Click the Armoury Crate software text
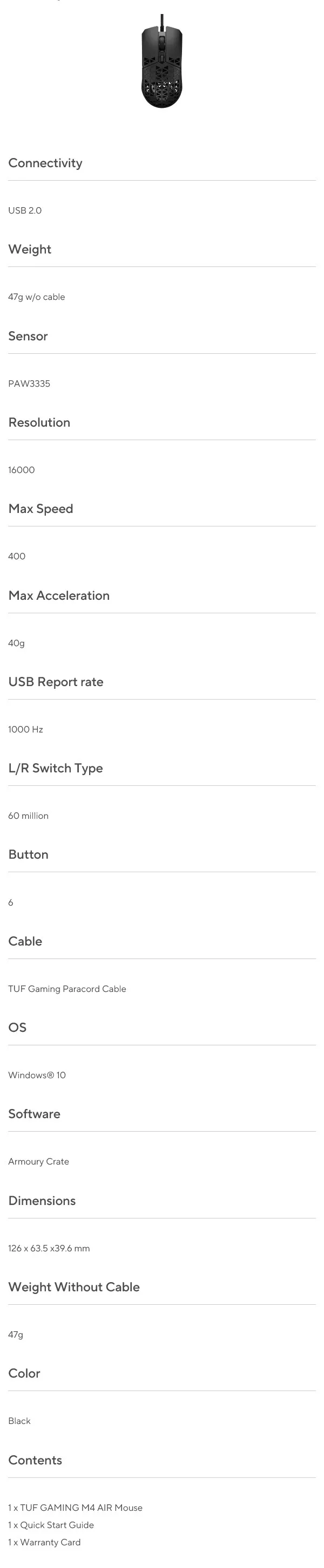Screen dimensions: 324x1568 coord(38,1161)
